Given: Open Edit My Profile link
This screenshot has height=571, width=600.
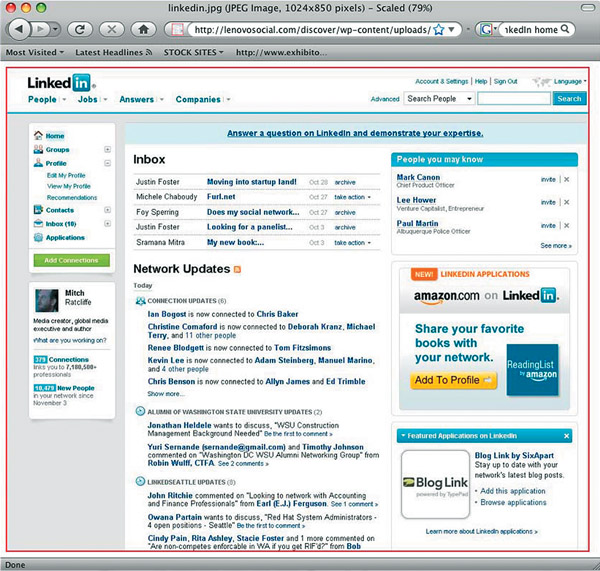Looking at the screenshot, I should point(66,175).
